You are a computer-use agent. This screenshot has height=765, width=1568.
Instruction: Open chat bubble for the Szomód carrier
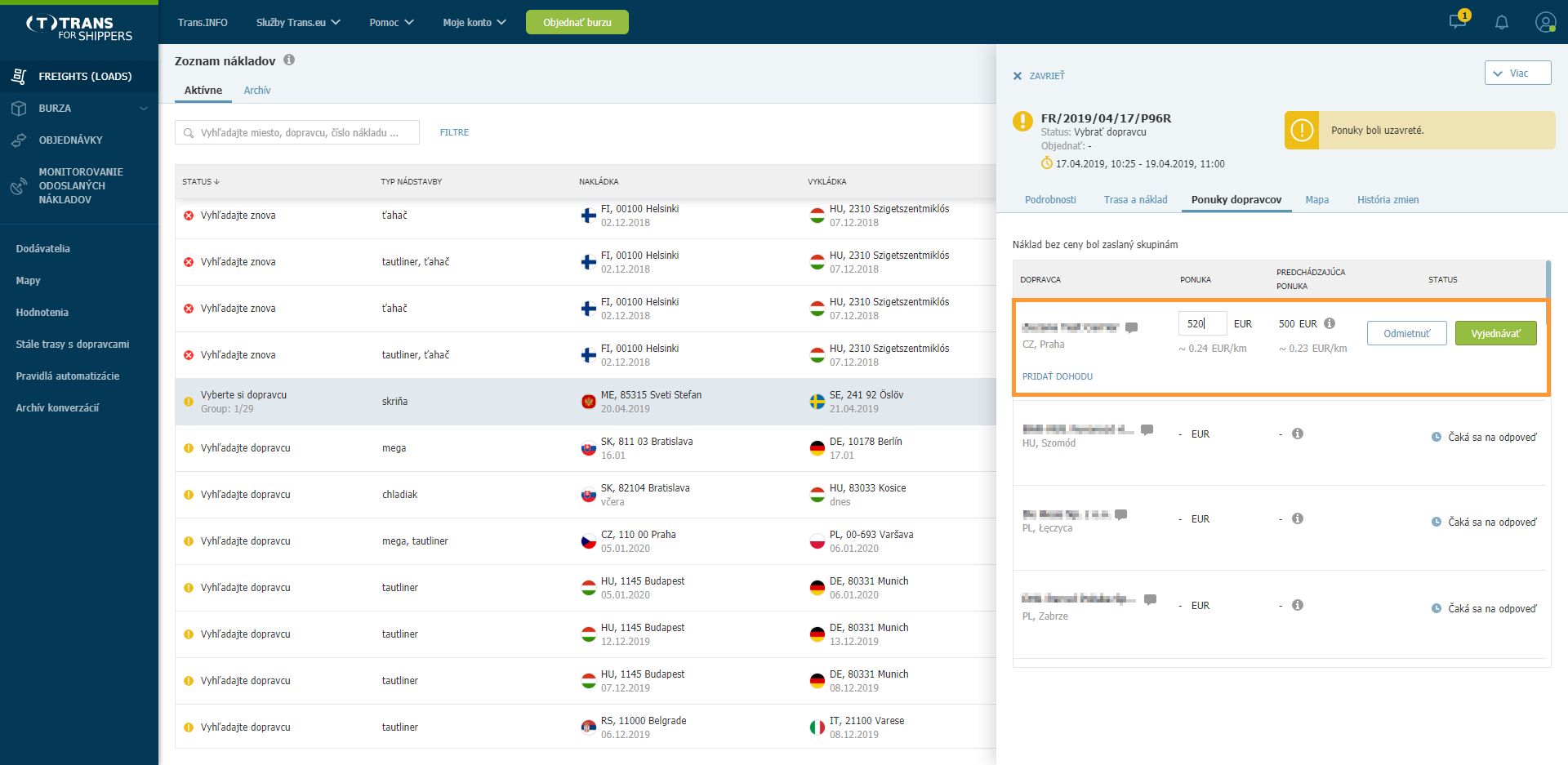click(1147, 429)
